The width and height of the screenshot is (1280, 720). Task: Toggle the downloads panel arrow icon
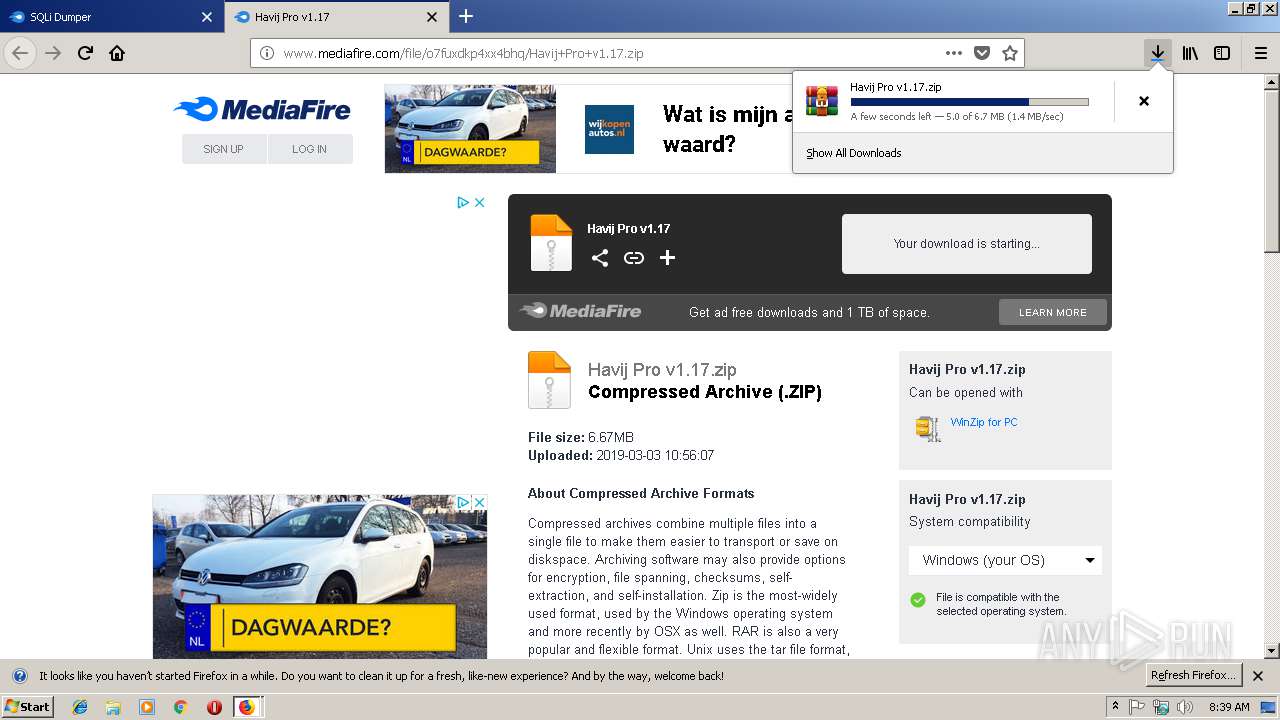coord(1157,53)
